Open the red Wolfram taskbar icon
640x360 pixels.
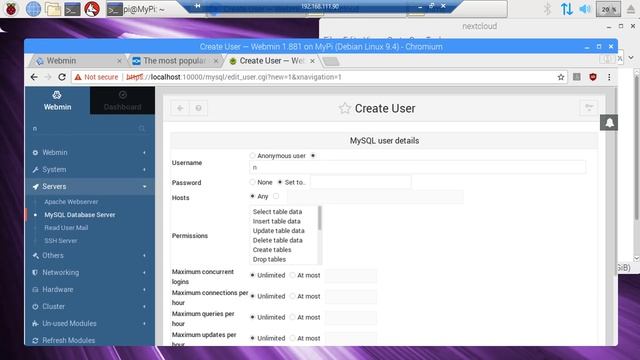[x=92, y=9]
